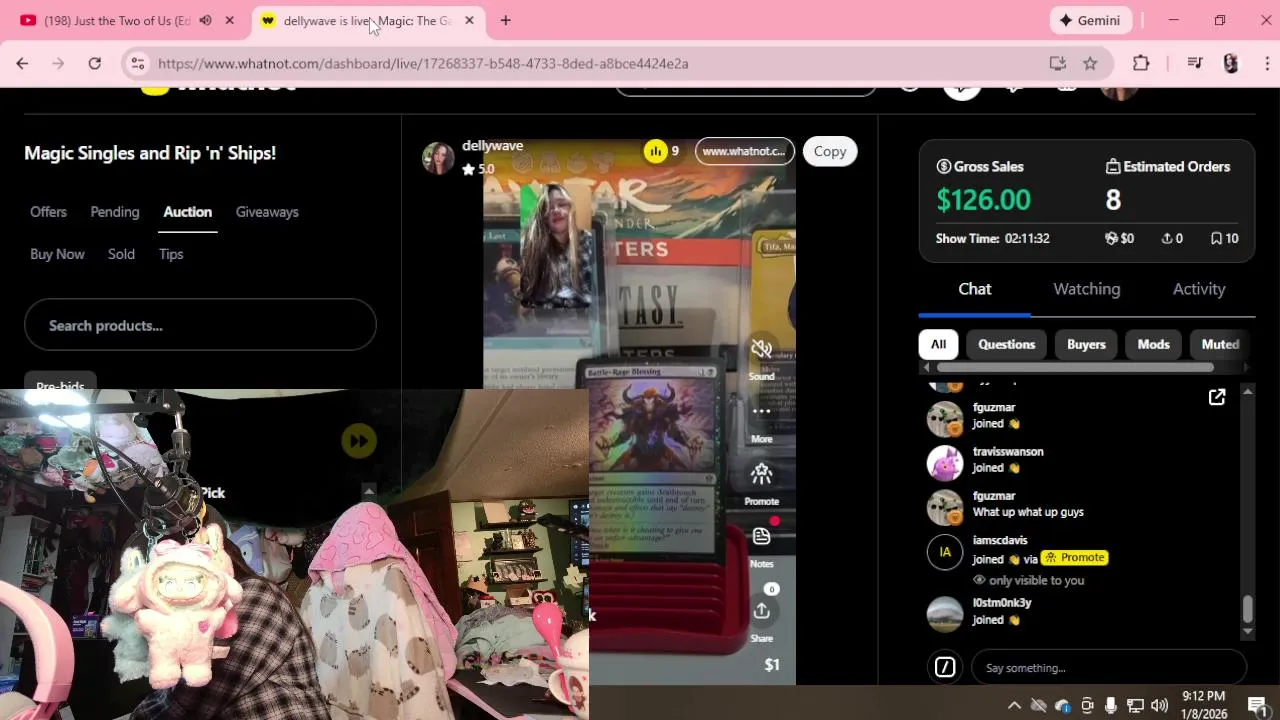Open the Offers tab
This screenshot has width=1280, height=720.
[48, 212]
